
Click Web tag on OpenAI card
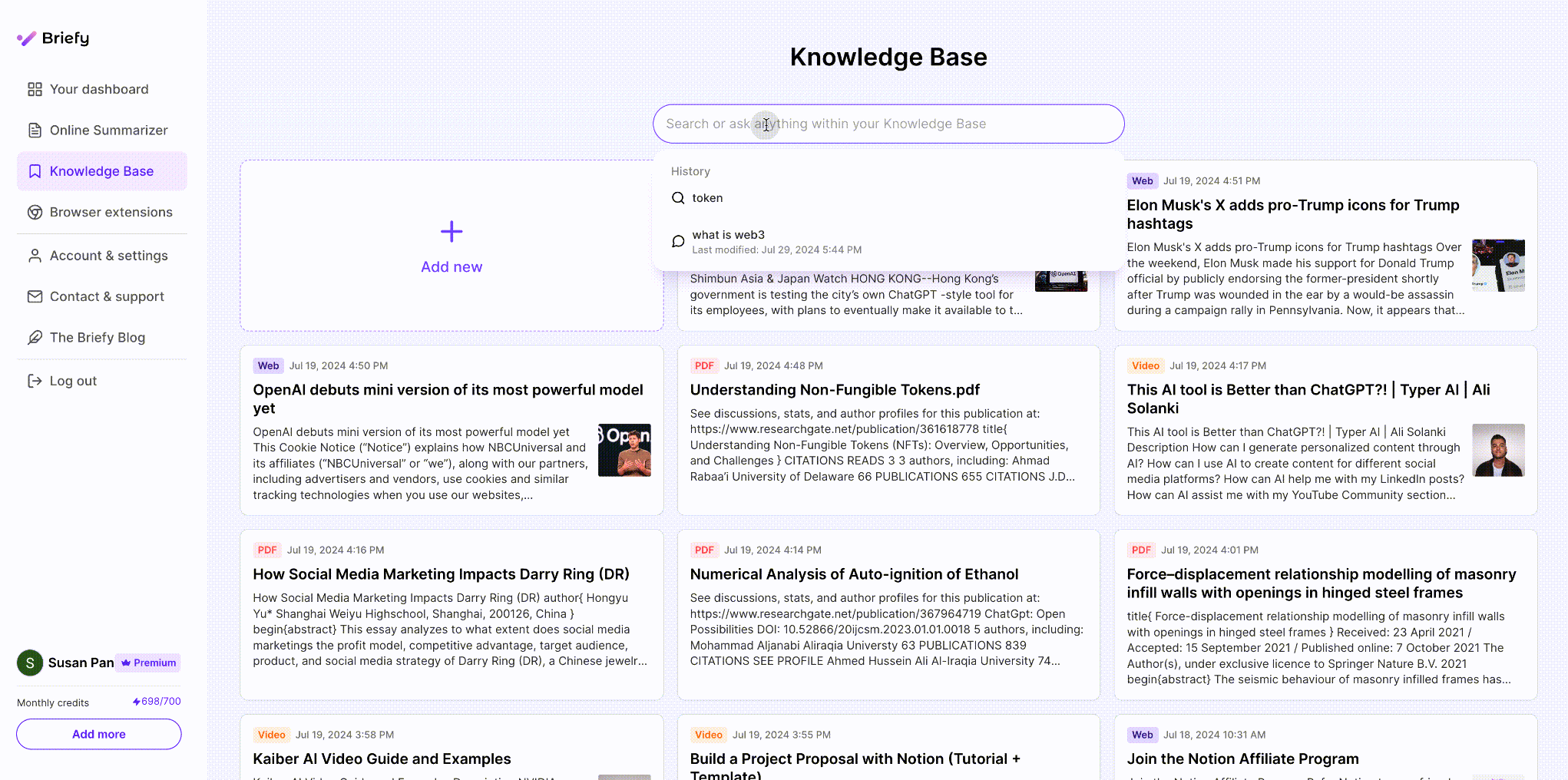(x=268, y=366)
